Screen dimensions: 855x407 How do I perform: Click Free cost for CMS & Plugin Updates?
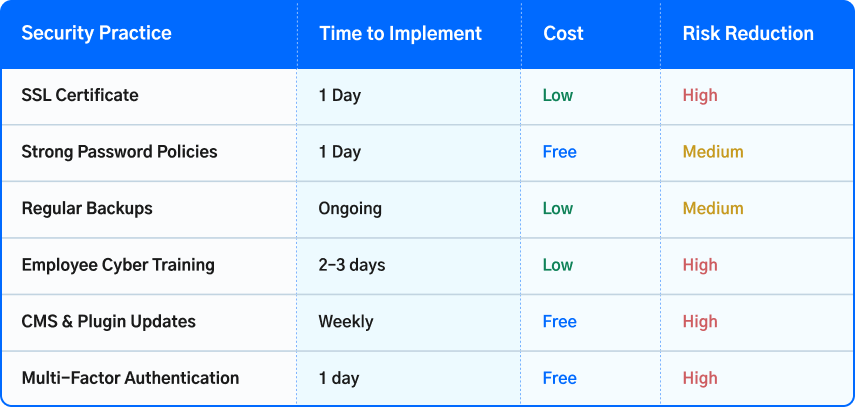pyautogui.click(x=559, y=321)
